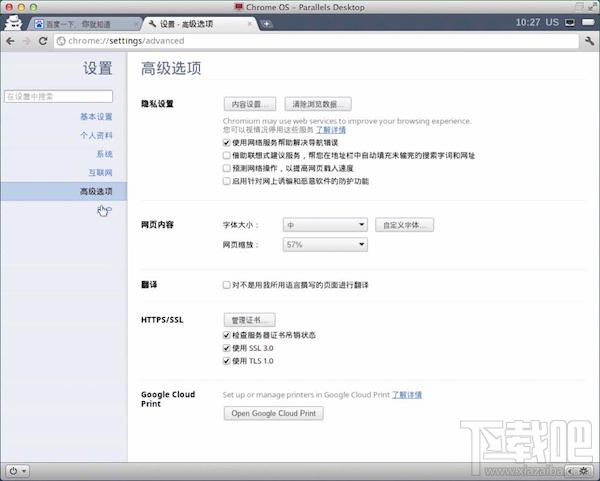Image resolution: width=600 pixels, height=481 pixels.
Task: Click the 隐私设置 section label
Action: 157,104
